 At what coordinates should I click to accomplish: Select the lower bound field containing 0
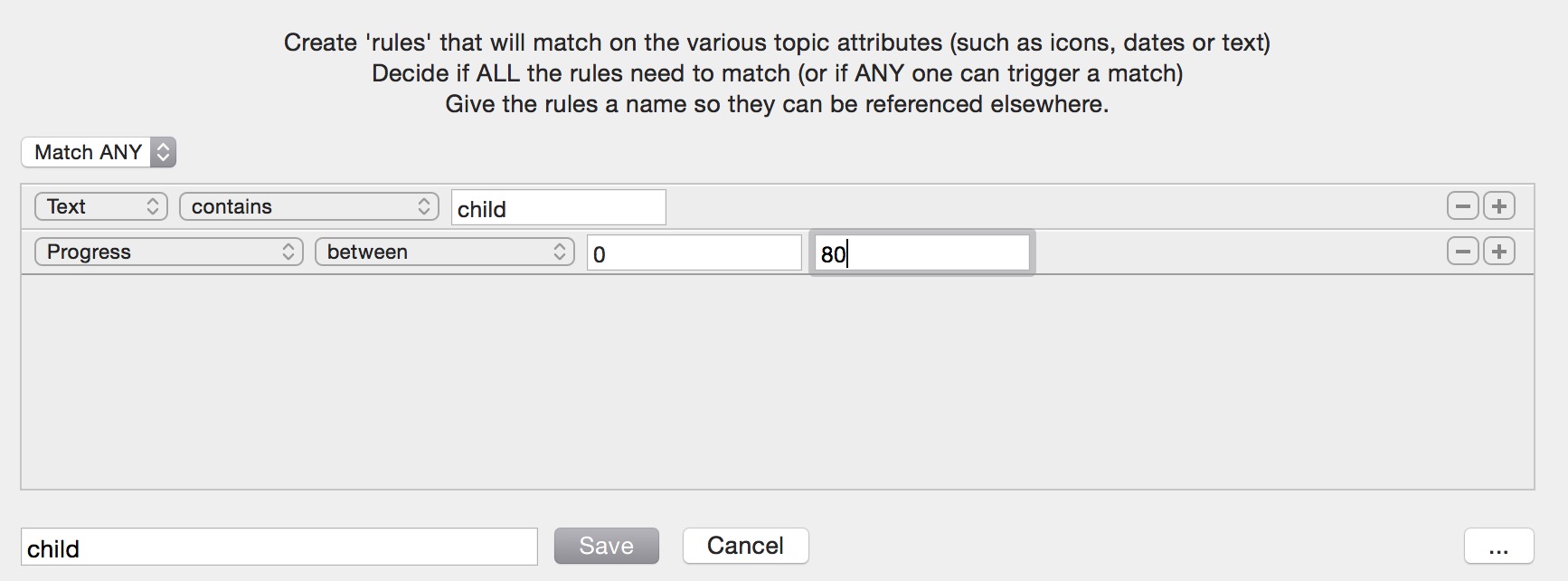tap(693, 252)
